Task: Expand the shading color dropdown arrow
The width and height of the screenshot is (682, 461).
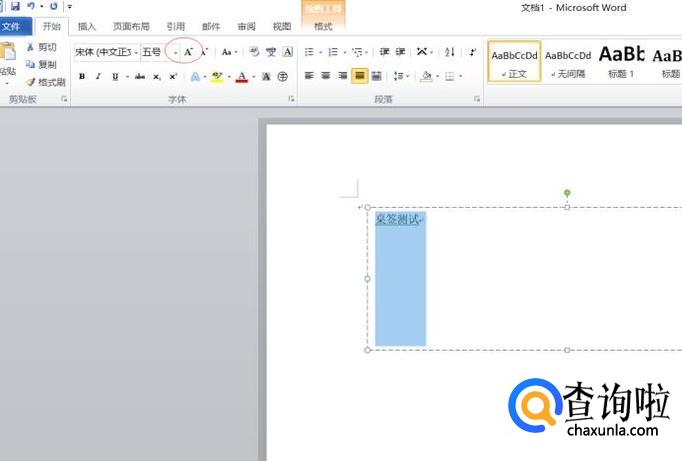Action: pos(437,77)
